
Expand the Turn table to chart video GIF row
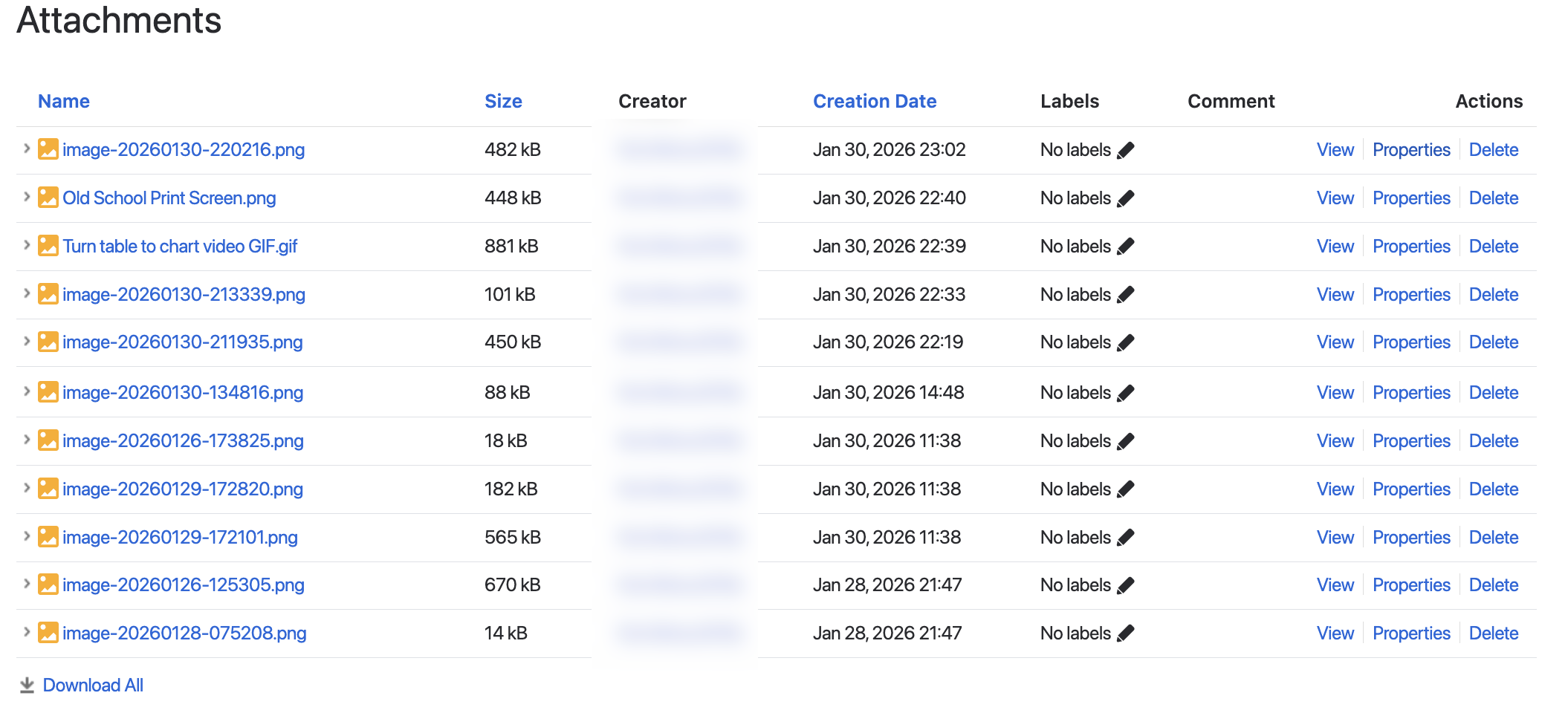27,245
